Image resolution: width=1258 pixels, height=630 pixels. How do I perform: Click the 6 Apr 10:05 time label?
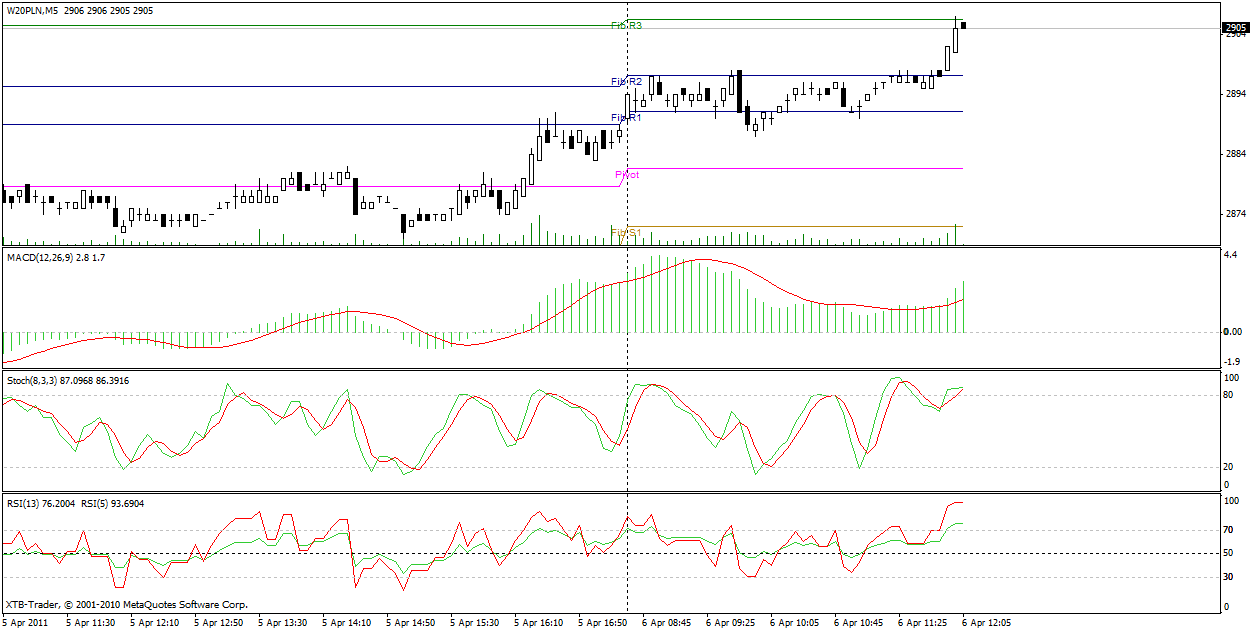pyautogui.click(x=794, y=621)
